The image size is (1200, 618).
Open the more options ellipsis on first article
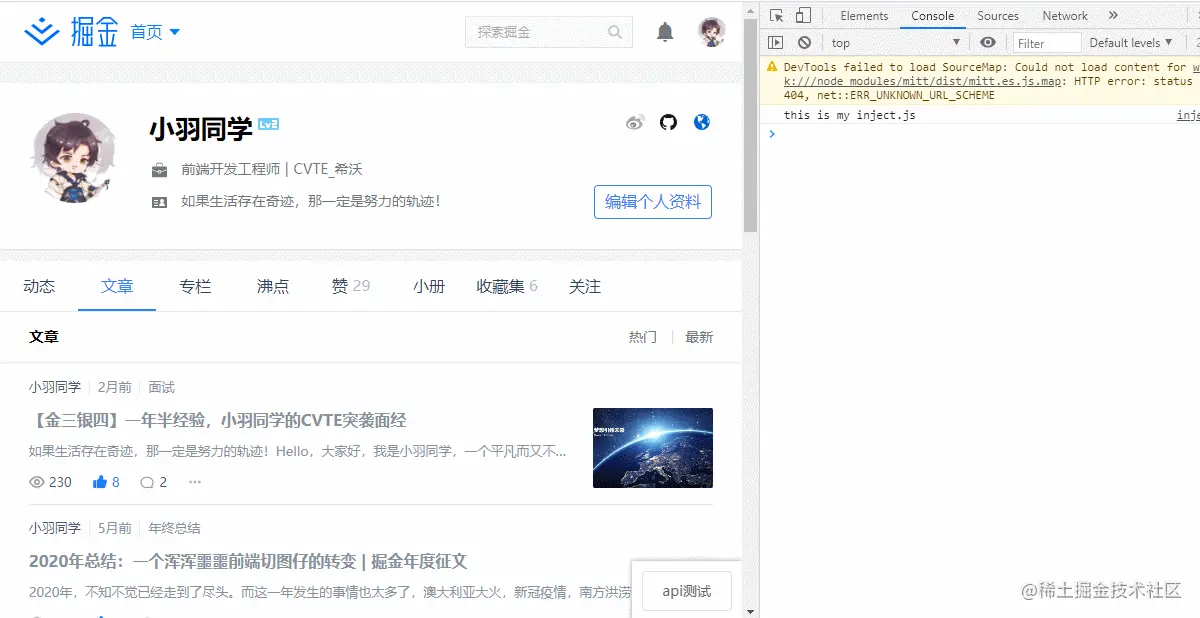tap(195, 482)
